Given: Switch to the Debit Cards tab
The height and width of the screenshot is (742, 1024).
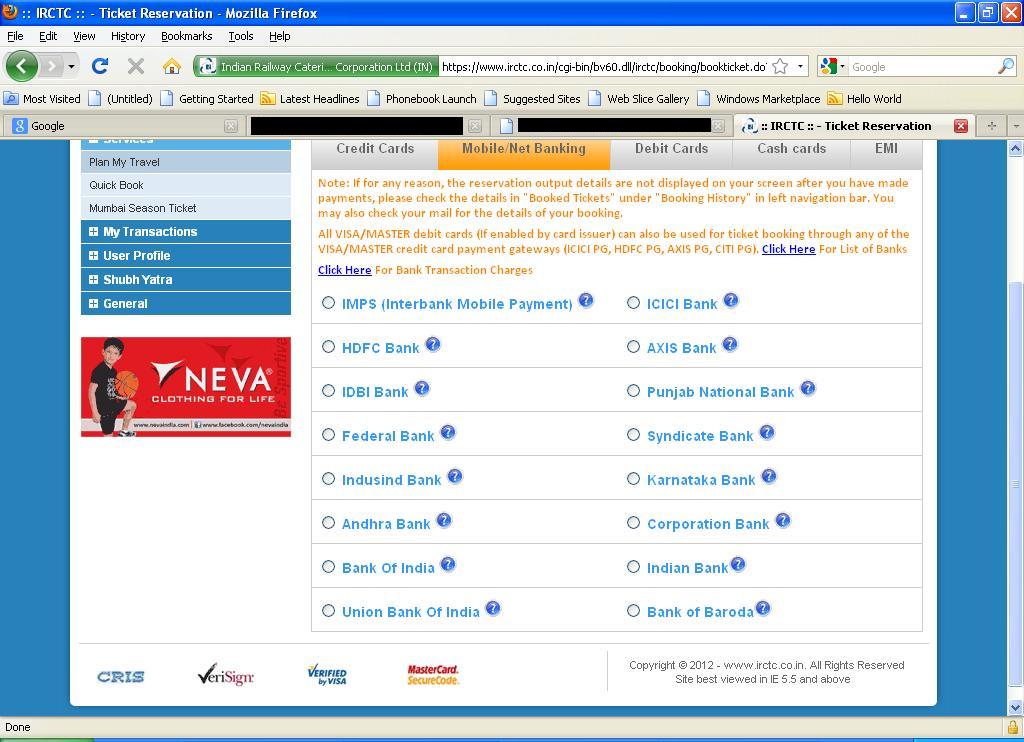Looking at the screenshot, I should coord(671,148).
